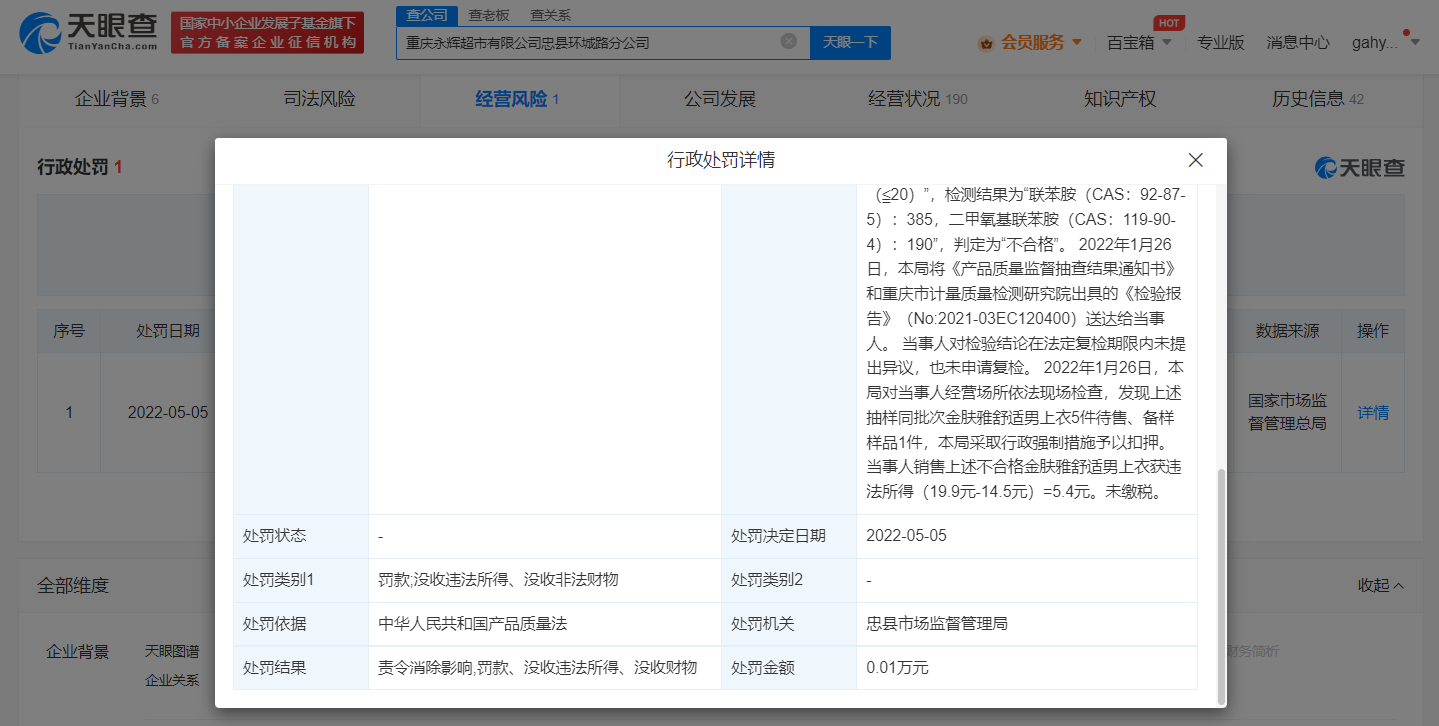Click the 处罚结果 value text
Screen dimensions: 1439x726
pyautogui.click(x=537, y=667)
